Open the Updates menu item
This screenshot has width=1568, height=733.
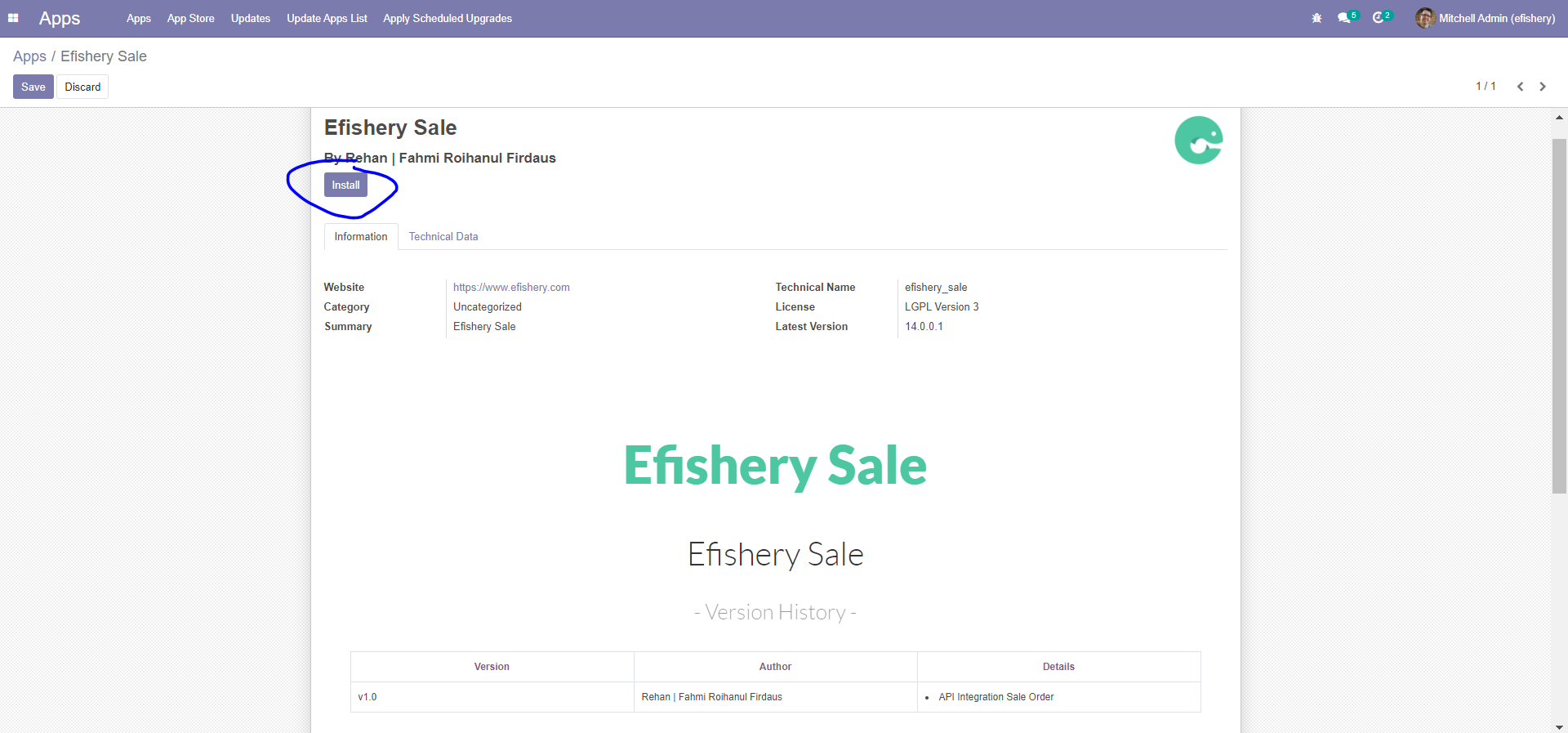[250, 18]
